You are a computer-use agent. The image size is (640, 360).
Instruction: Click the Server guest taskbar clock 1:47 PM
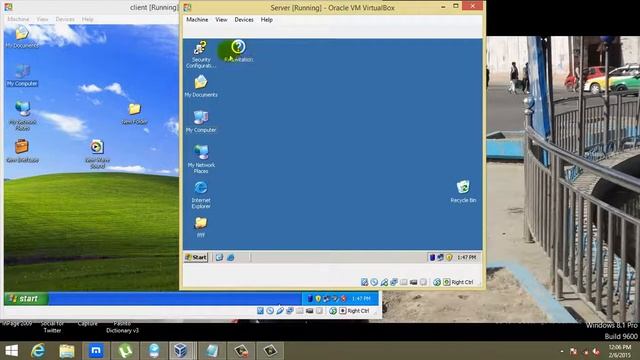(466, 257)
